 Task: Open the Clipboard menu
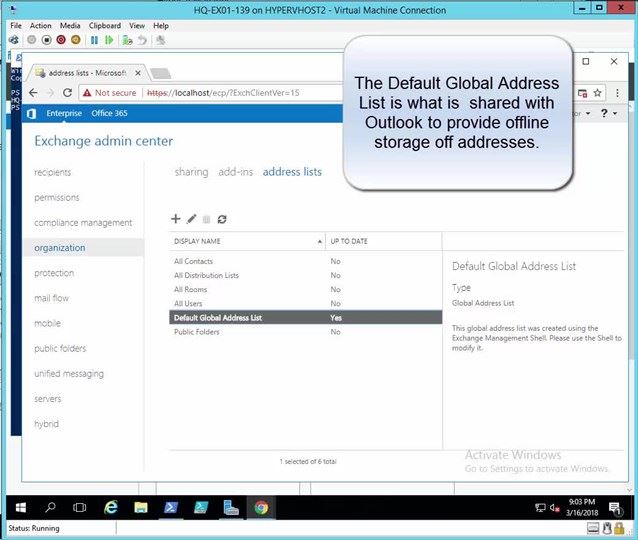(104, 25)
